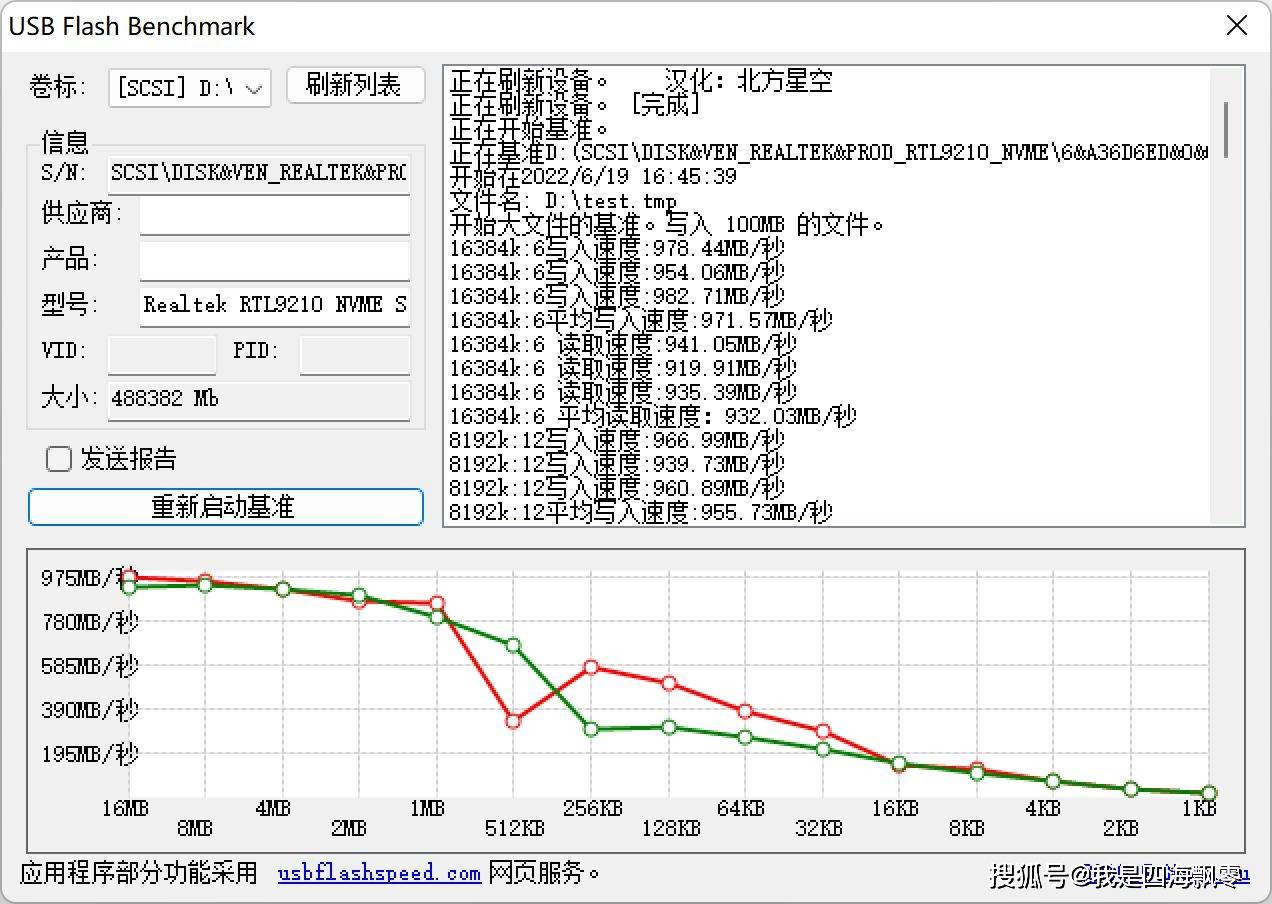Select log line 8192k:12写入速度:966.99MB/秒
This screenshot has width=1272, height=904.
pyautogui.click(x=617, y=440)
